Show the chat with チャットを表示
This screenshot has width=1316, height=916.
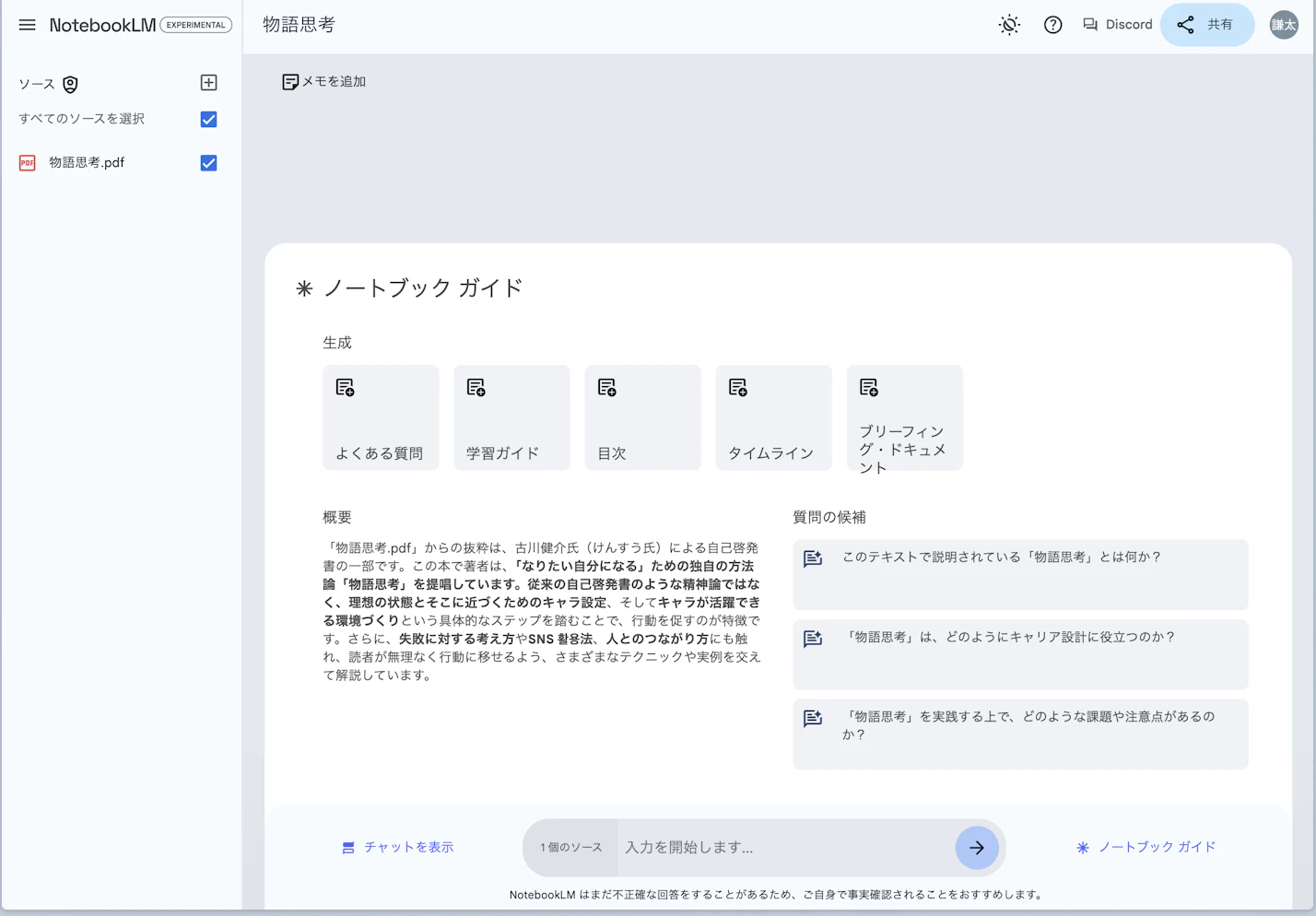tap(397, 847)
